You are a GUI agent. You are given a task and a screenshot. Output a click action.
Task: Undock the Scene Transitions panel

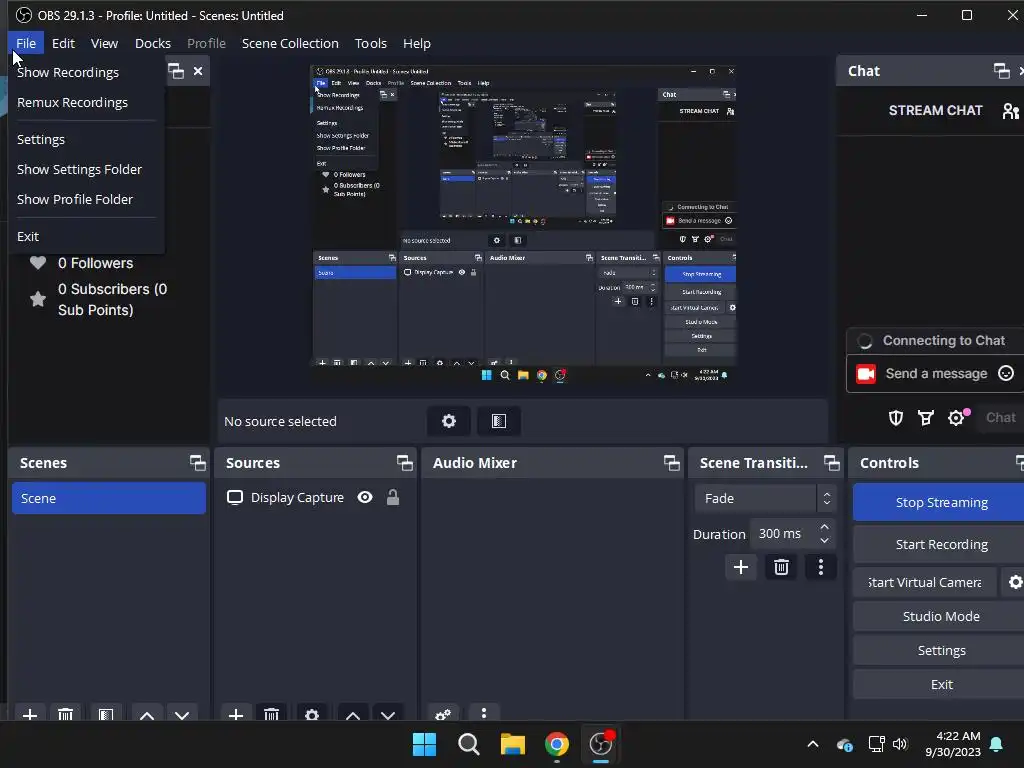[831, 463]
